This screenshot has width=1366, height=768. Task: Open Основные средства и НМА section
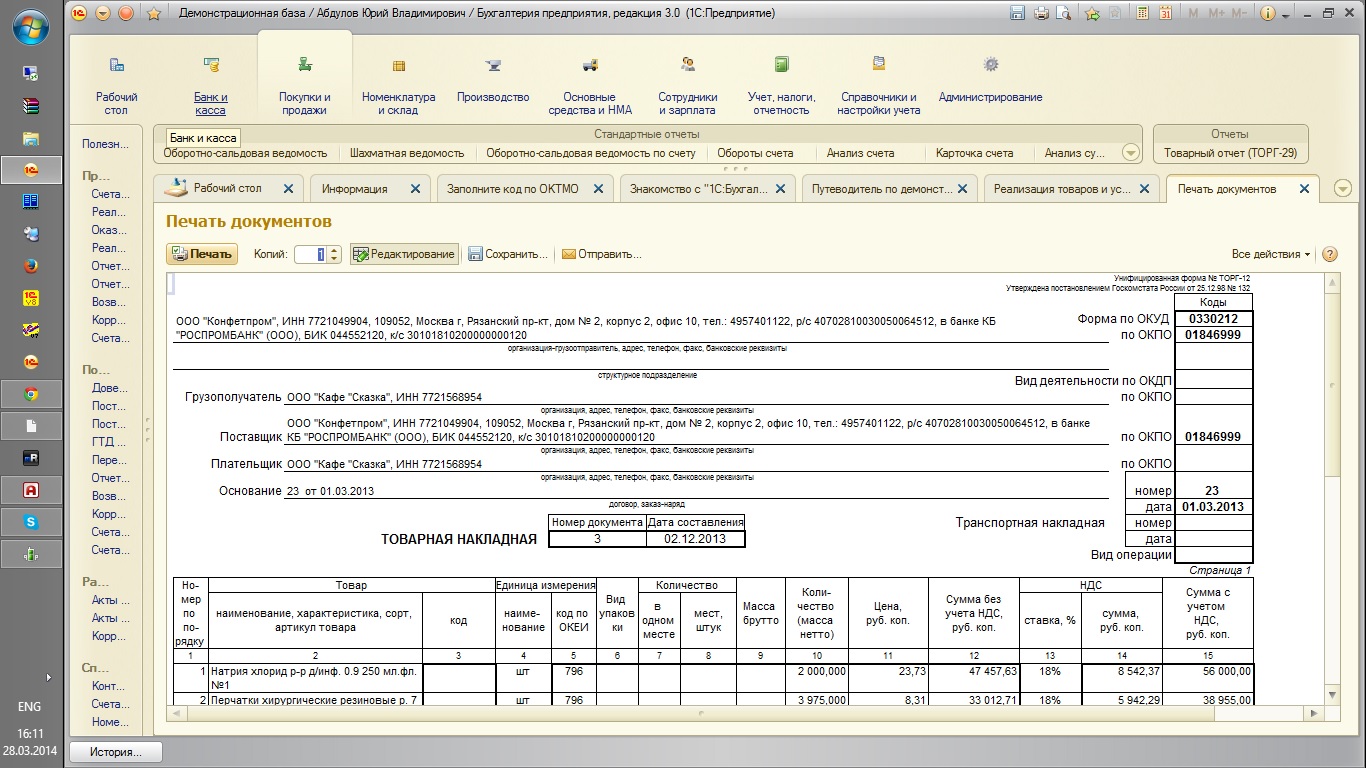(590, 85)
